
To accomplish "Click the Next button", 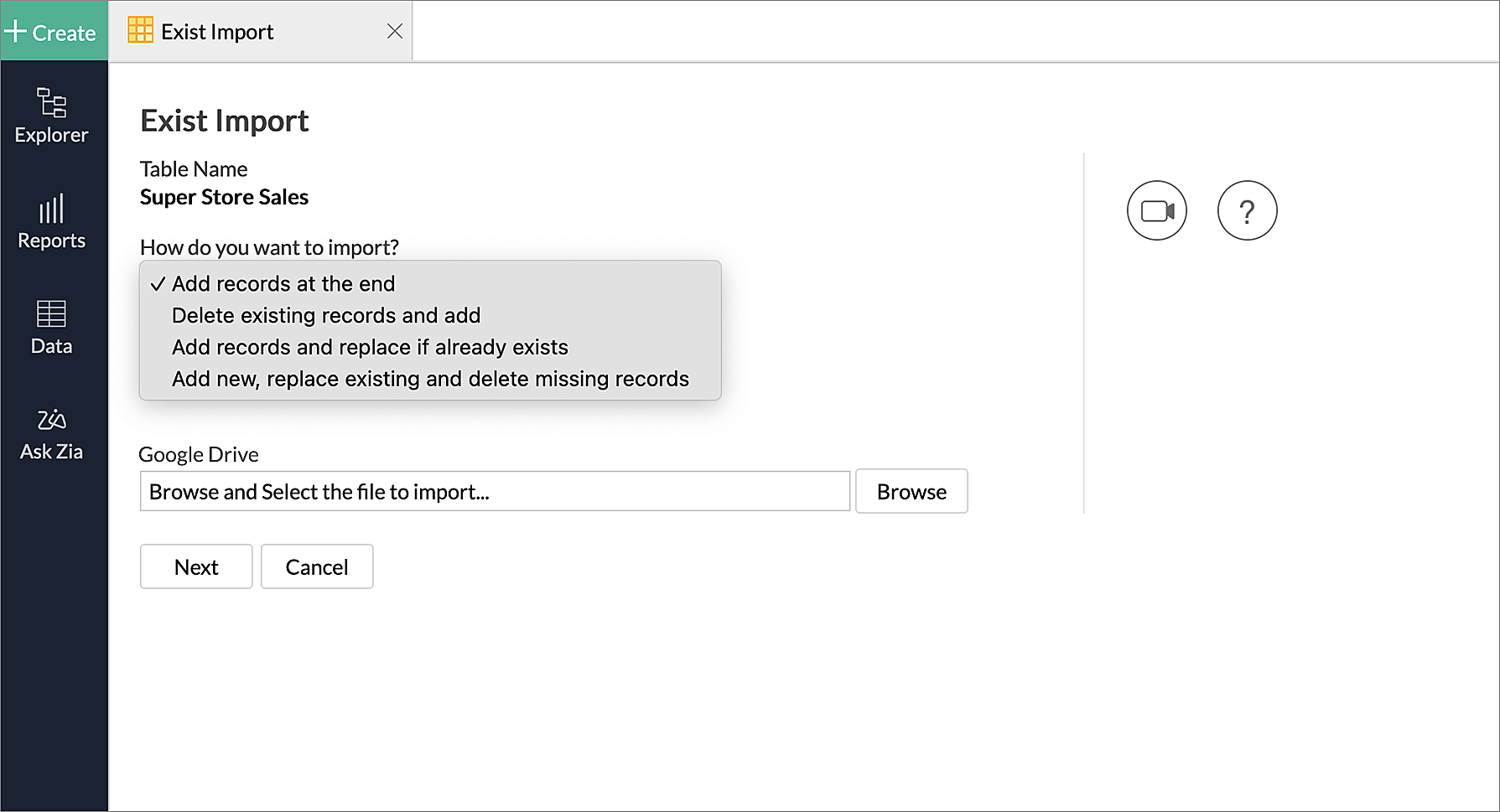I will click(x=196, y=567).
